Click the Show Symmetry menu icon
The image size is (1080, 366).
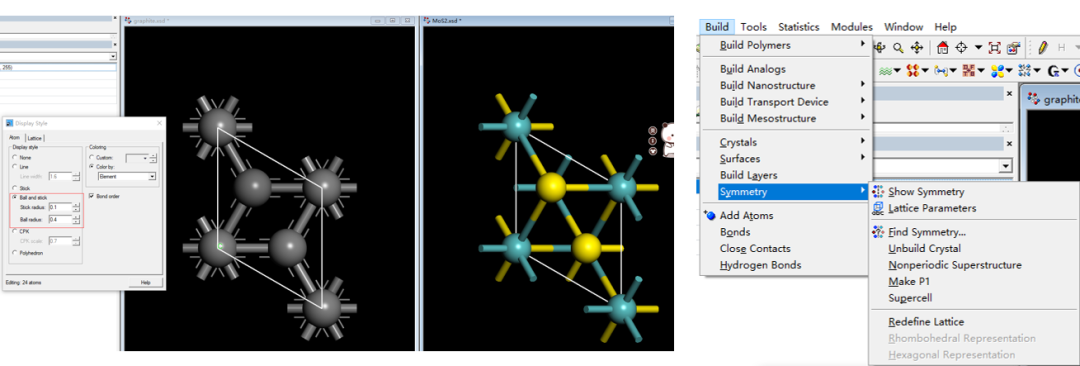click(878, 192)
